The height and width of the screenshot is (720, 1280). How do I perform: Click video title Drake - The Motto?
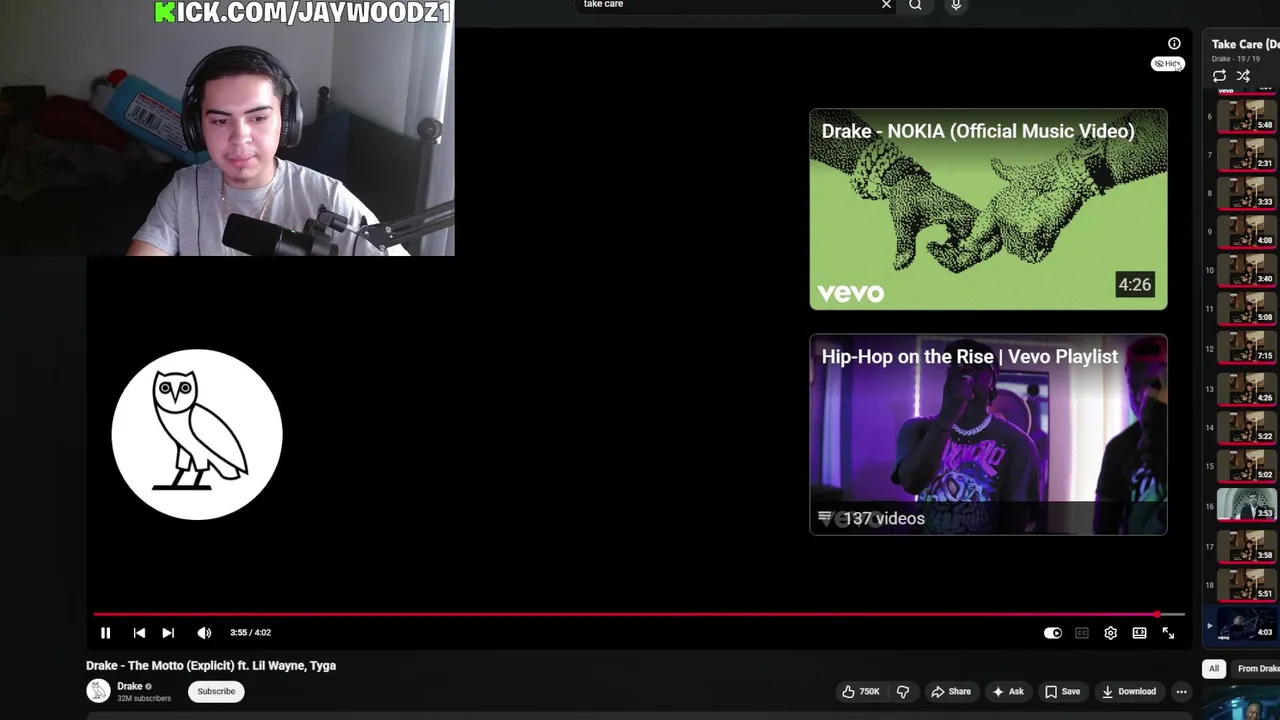pyautogui.click(x=211, y=665)
